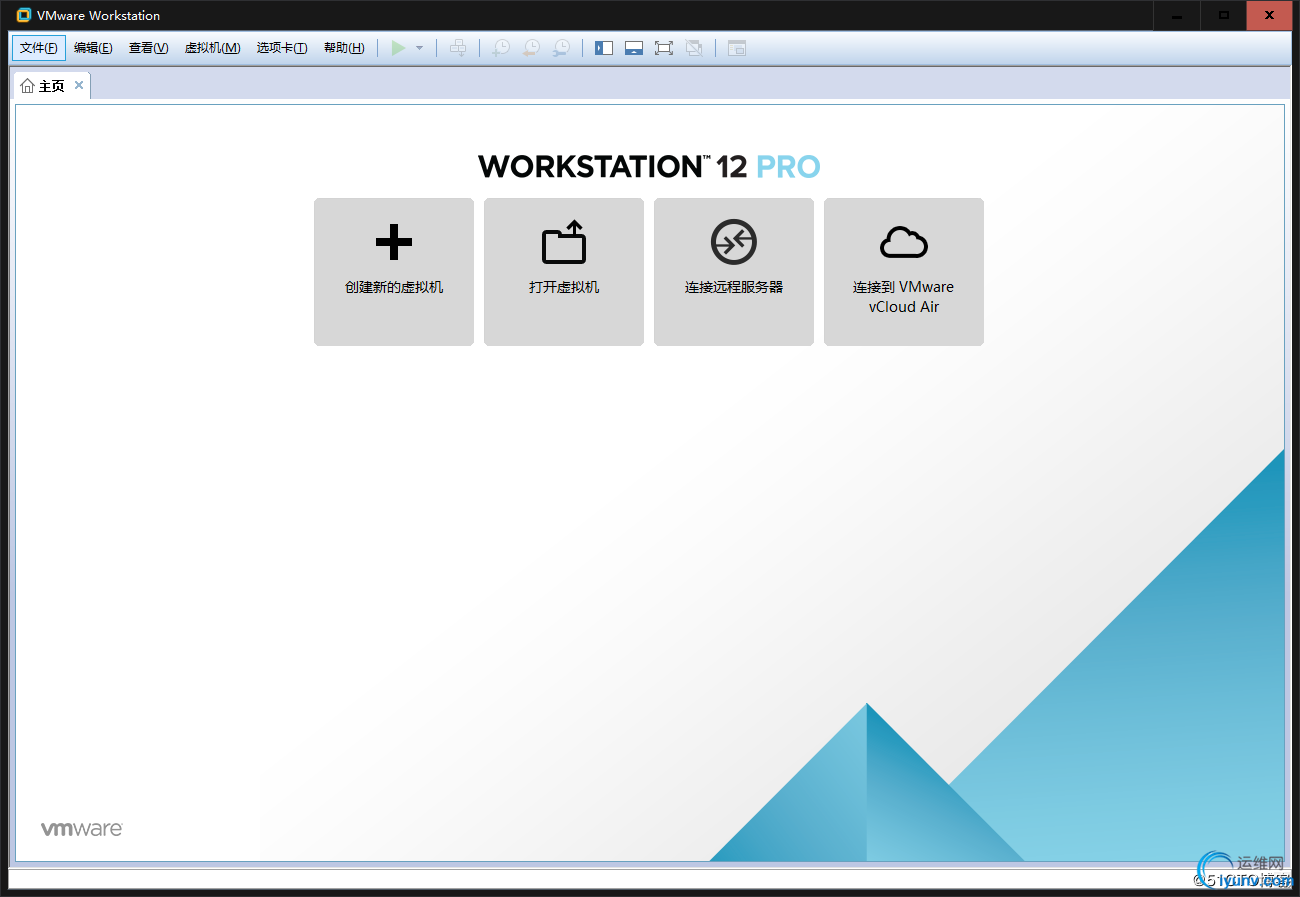Click the console view icon in toolbar
The image size is (1300, 897).
[737, 48]
